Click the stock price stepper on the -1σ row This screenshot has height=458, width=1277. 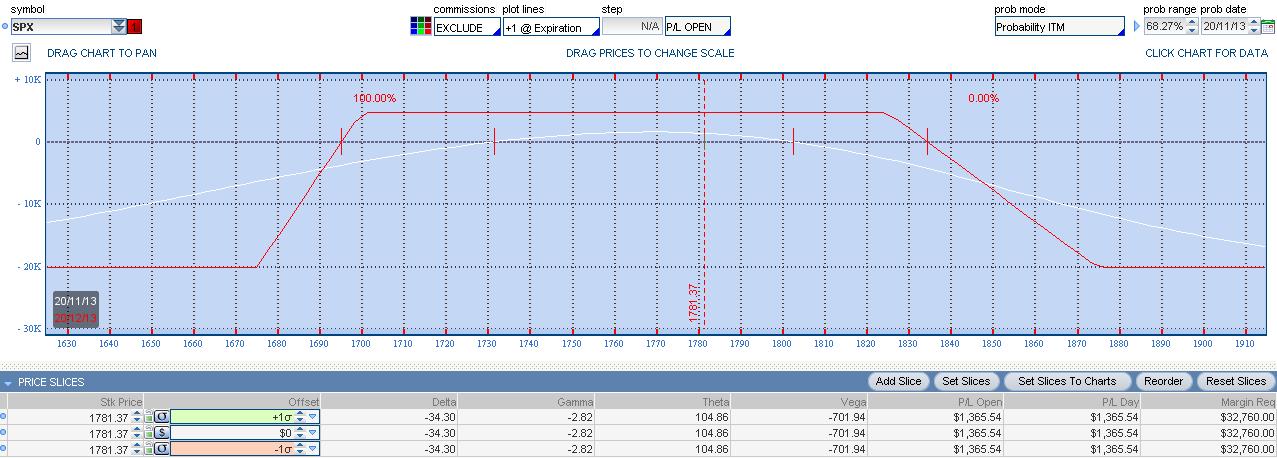coord(138,450)
